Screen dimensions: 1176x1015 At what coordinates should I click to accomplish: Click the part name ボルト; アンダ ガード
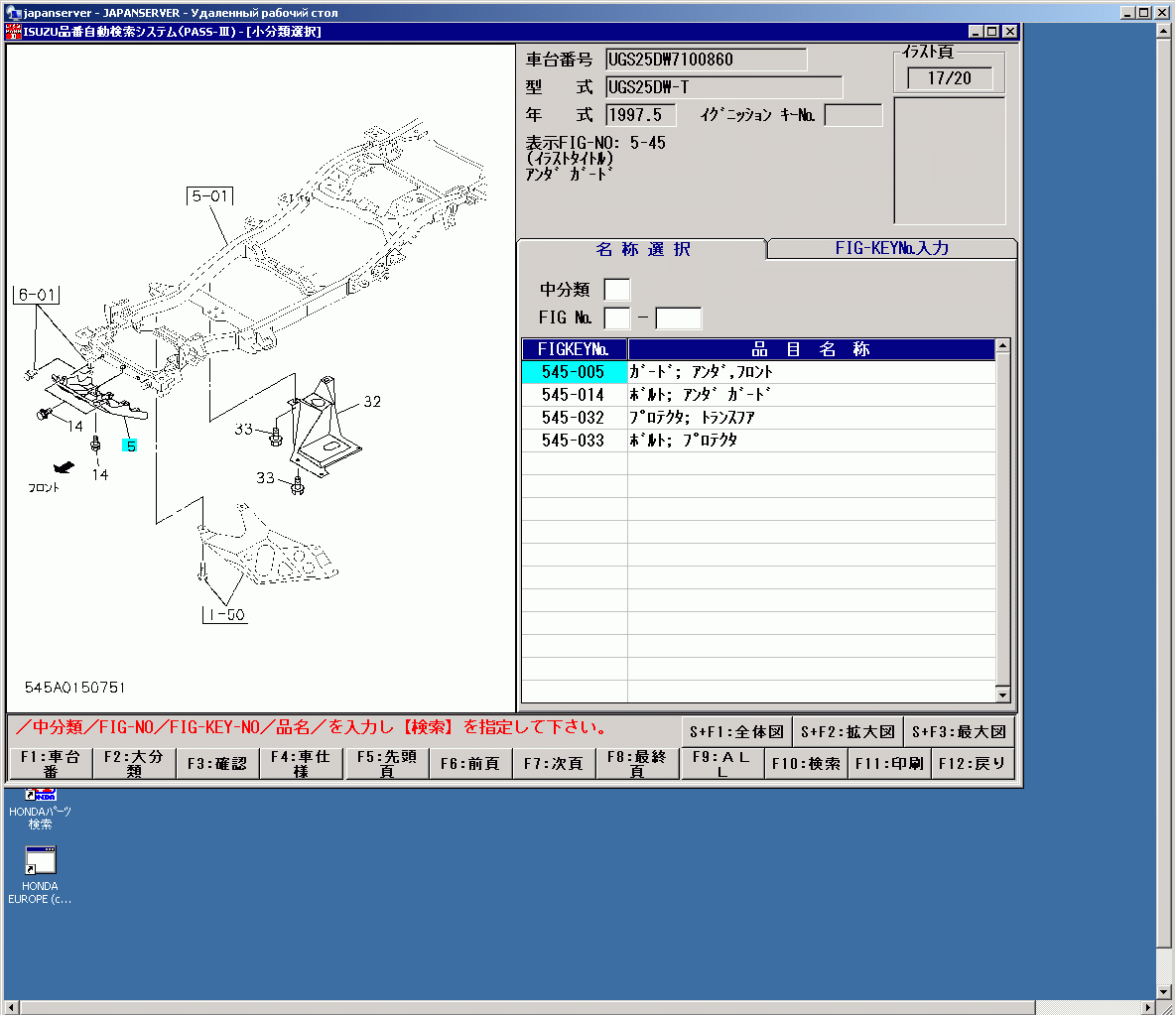tap(700, 395)
